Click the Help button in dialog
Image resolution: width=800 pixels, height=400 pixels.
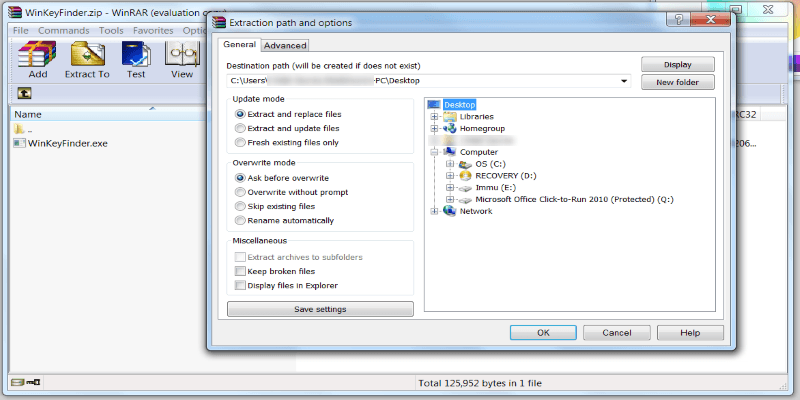pos(690,333)
